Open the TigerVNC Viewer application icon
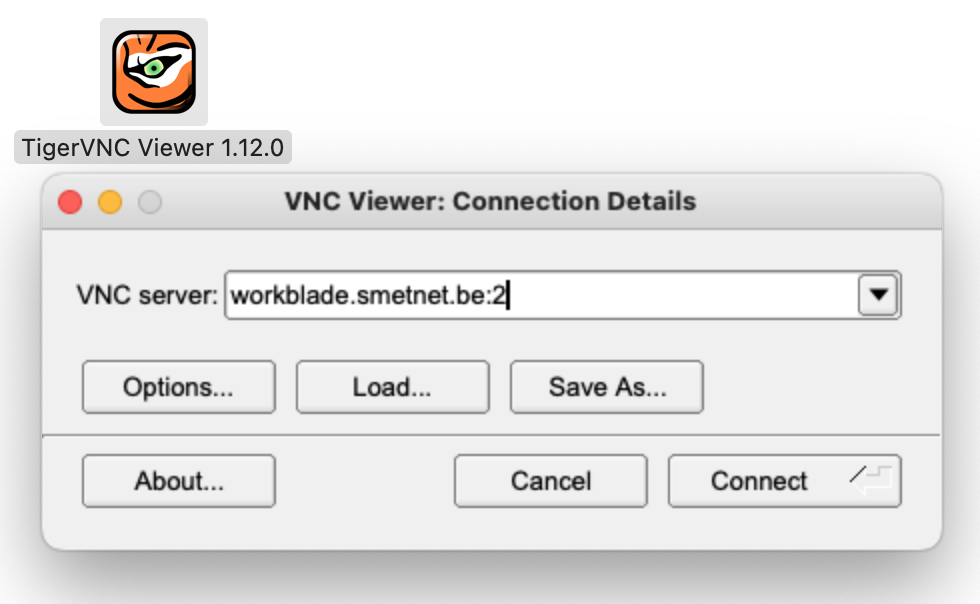Viewport: 980px width, 604px height. pos(155,72)
